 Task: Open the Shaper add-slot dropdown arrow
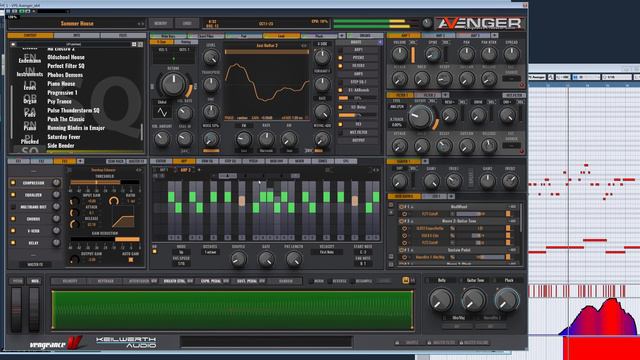pyautogui.click(x=425, y=161)
